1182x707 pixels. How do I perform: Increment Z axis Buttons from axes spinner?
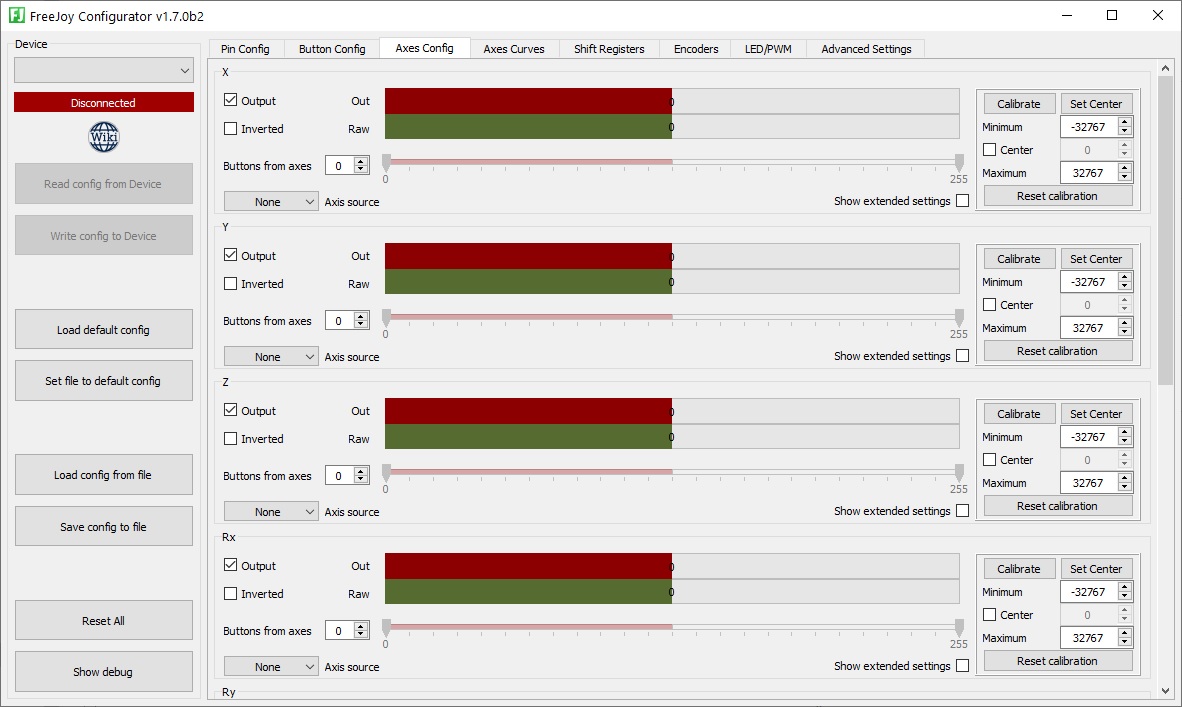[361, 472]
